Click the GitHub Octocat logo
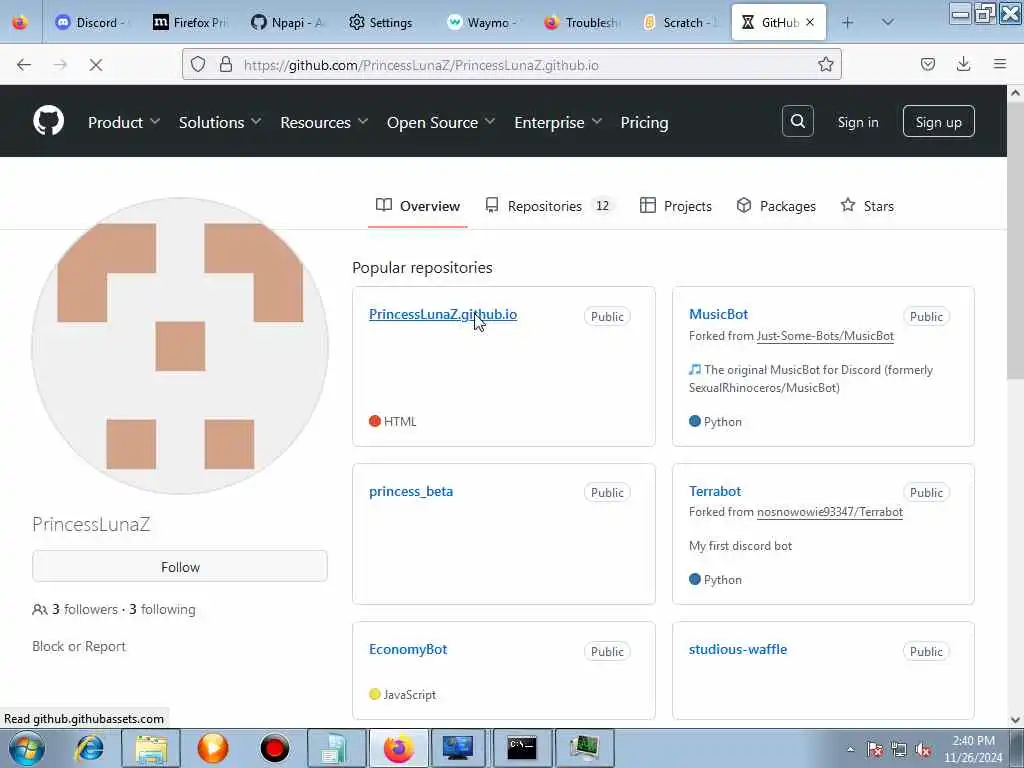This screenshot has width=1024, height=768. 48,121
